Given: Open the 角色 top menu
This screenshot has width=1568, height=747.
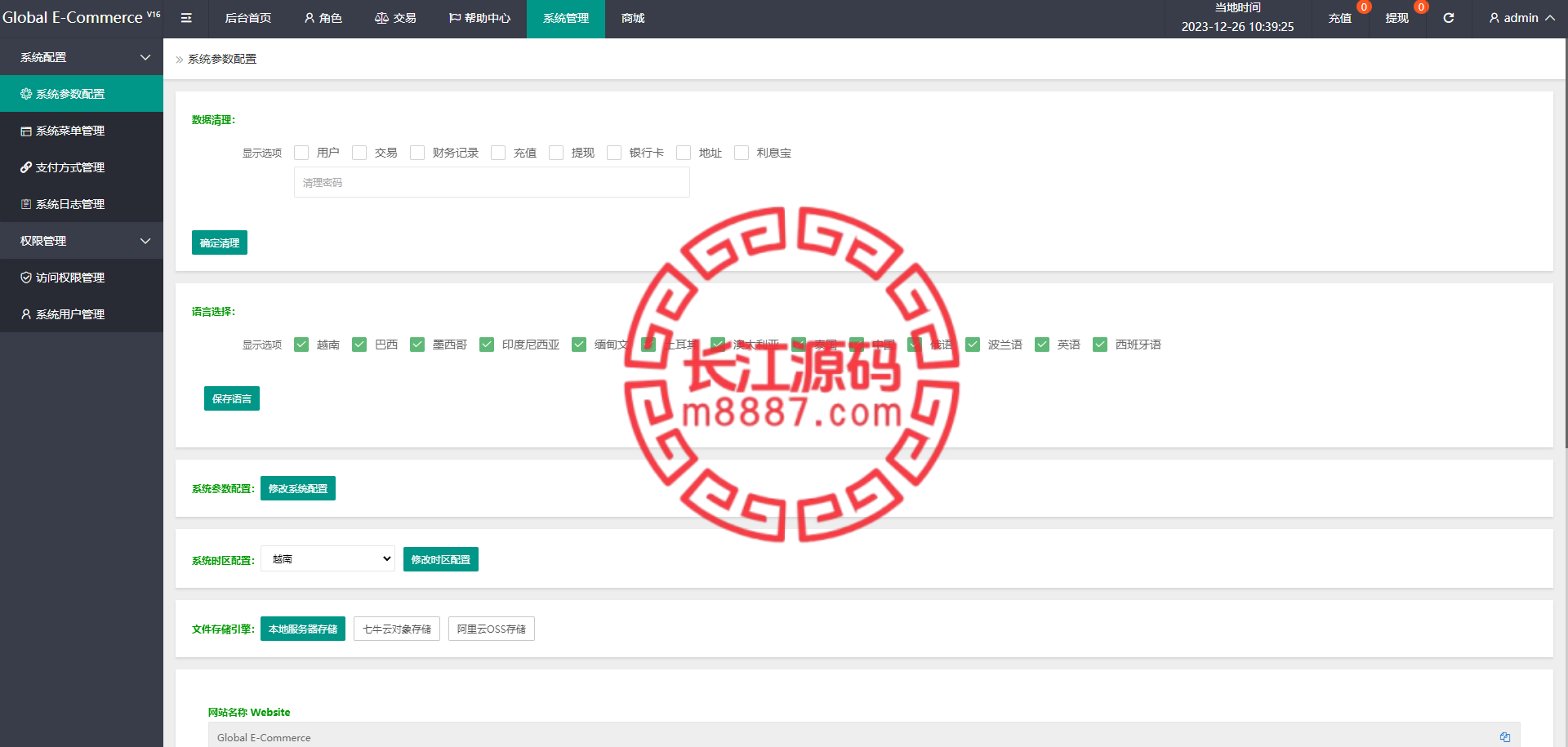Looking at the screenshot, I should pos(323,18).
